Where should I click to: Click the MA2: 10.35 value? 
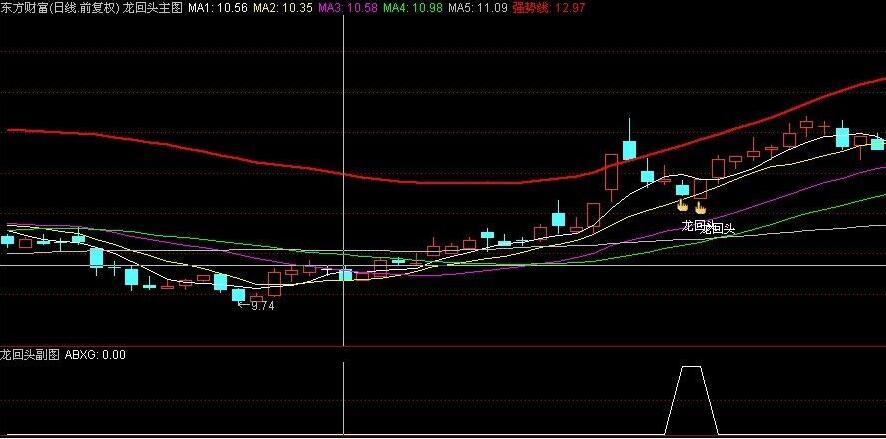pos(283,7)
